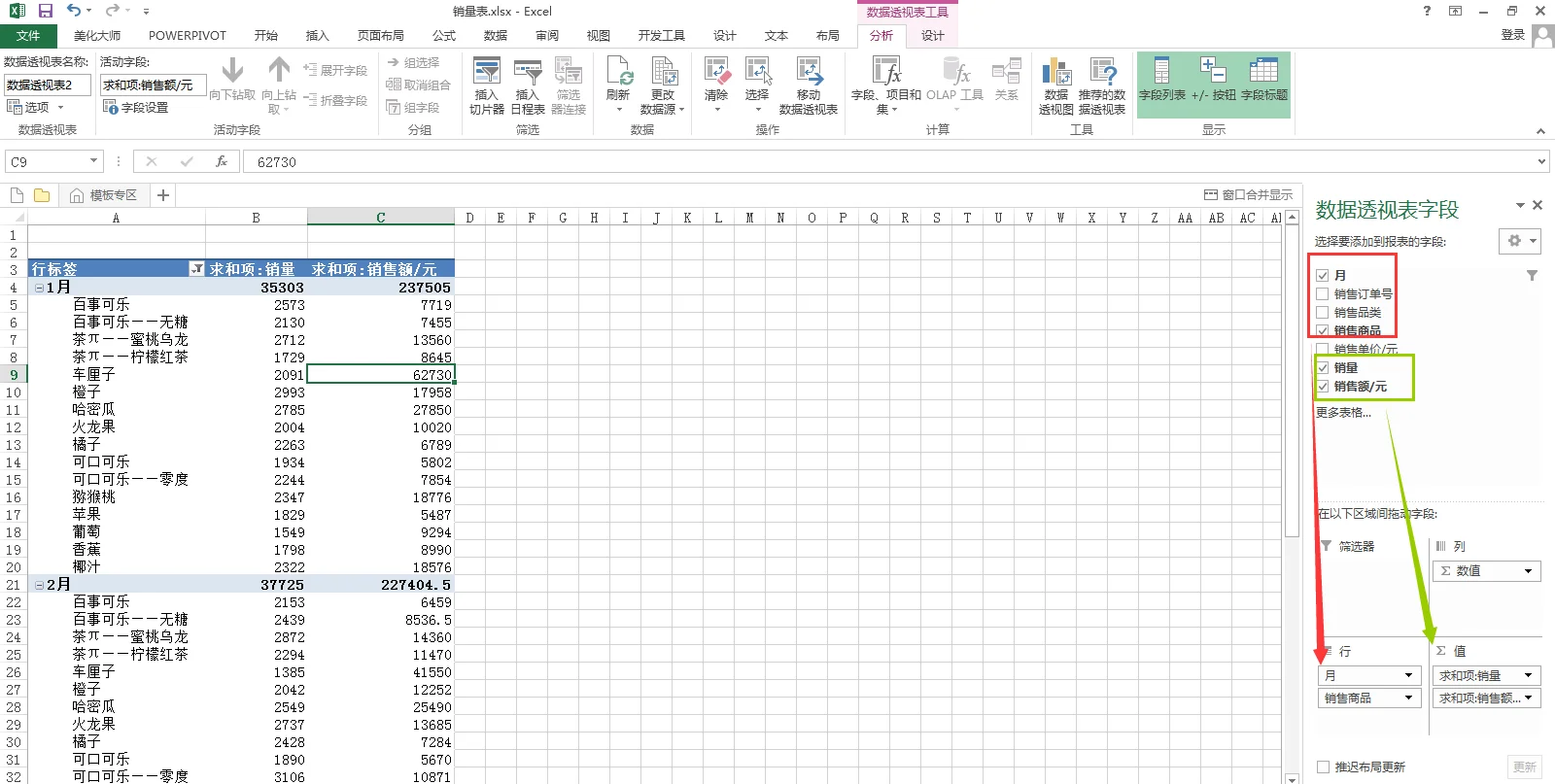This screenshot has width=1555, height=784.
Task: Open the row labels (行标签) filter button
Action: [x=196, y=269]
